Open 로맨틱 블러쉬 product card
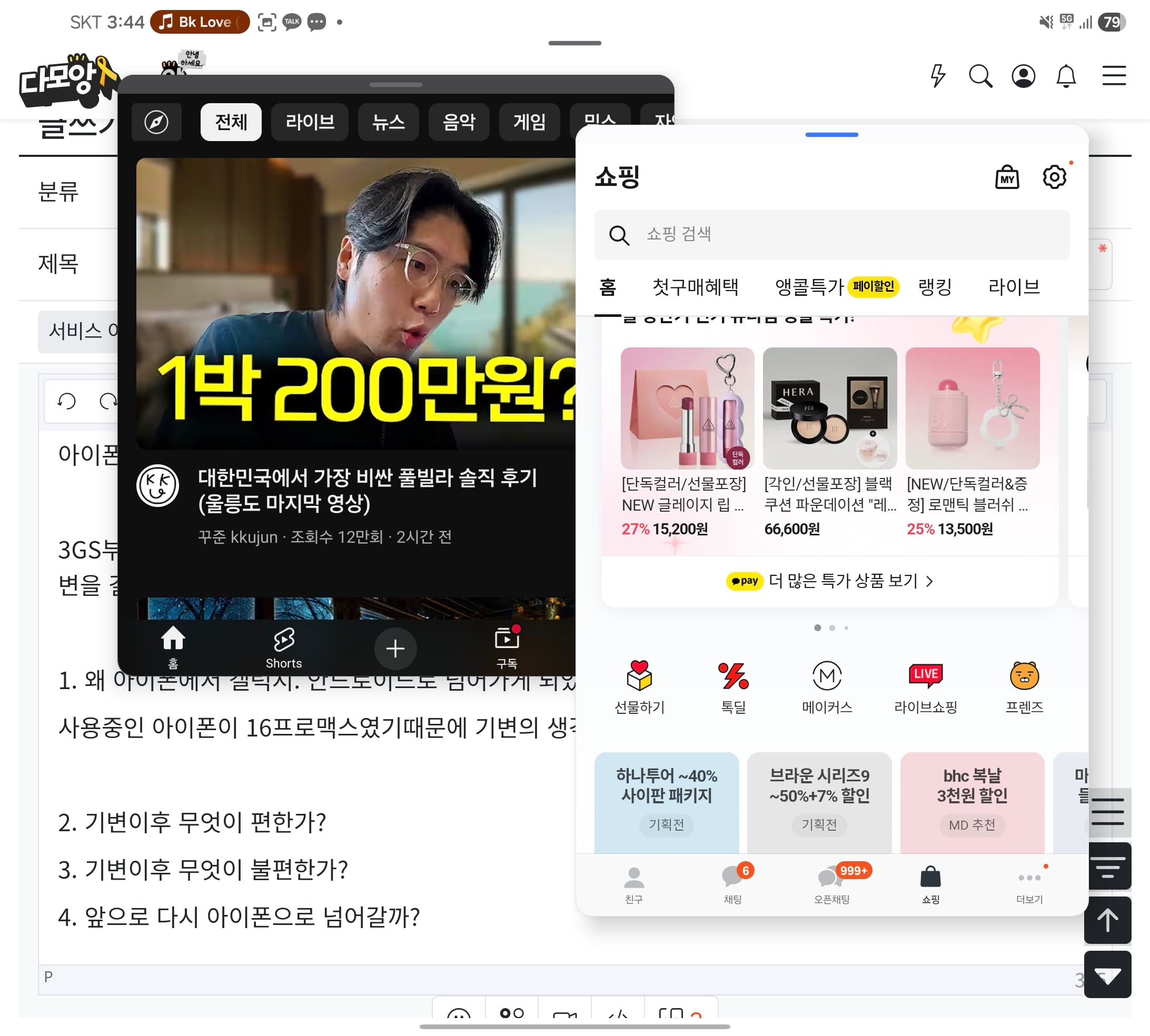 click(x=973, y=442)
